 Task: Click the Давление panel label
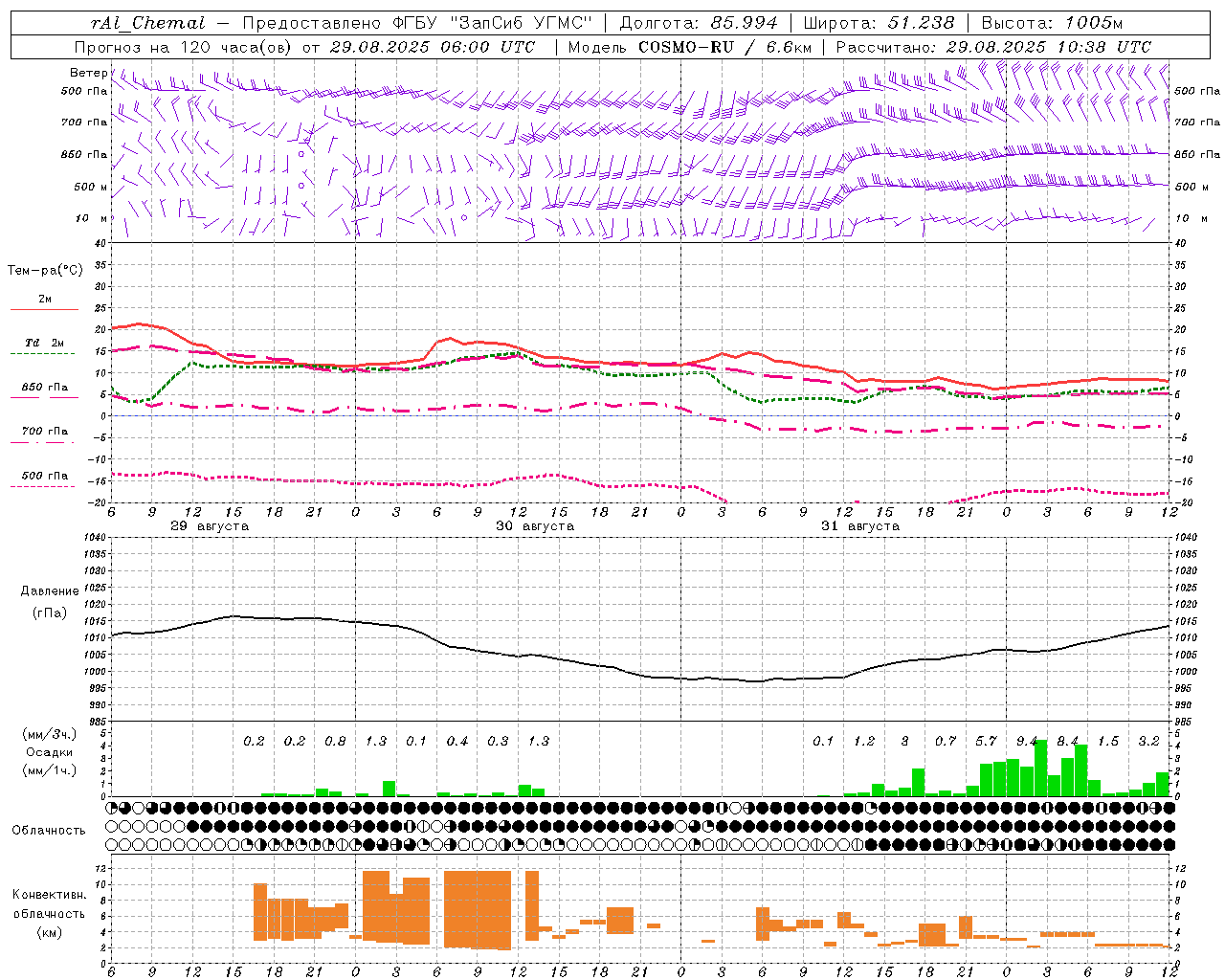(50, 591)
